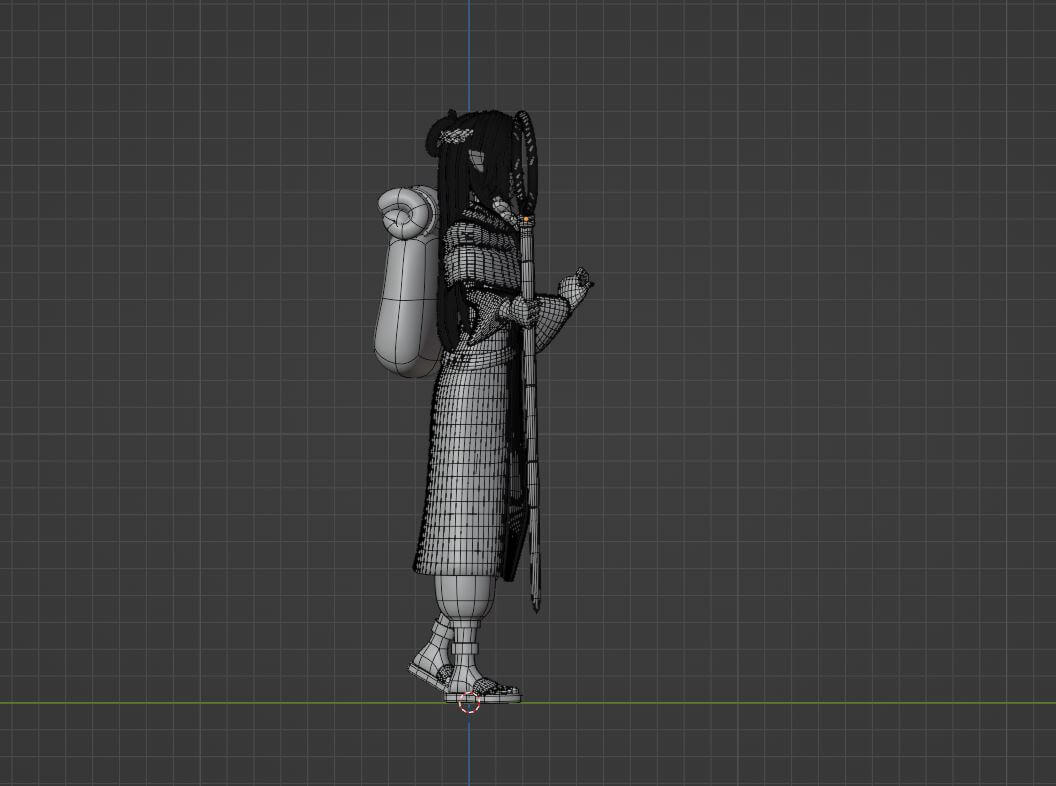
Task: Select the front sandal
Action: [x=483, y=690]
